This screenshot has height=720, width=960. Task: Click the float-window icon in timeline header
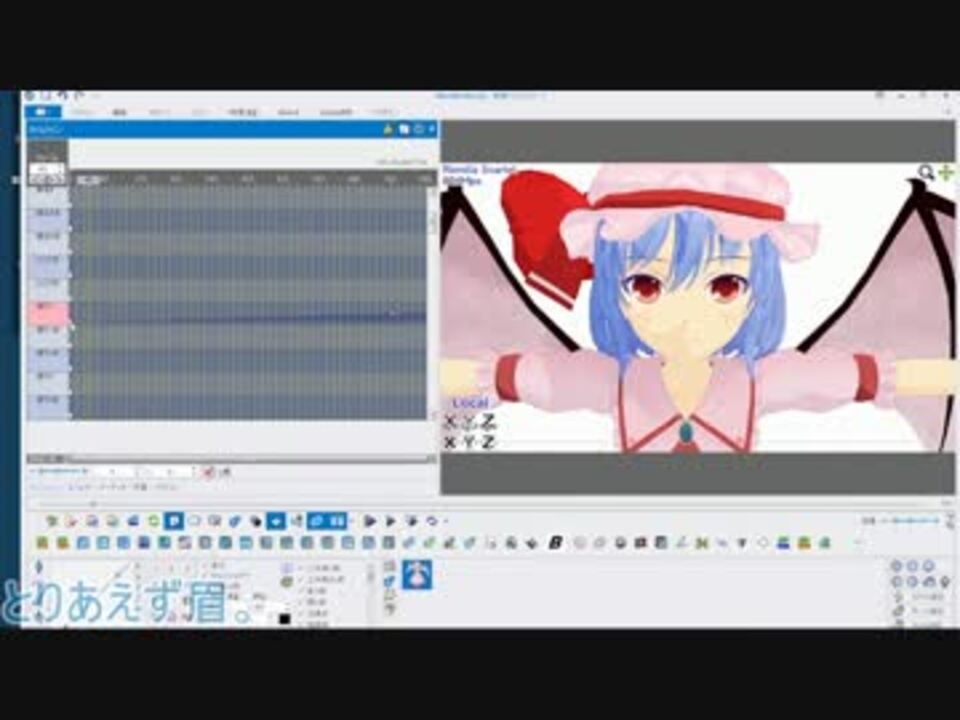404,129
